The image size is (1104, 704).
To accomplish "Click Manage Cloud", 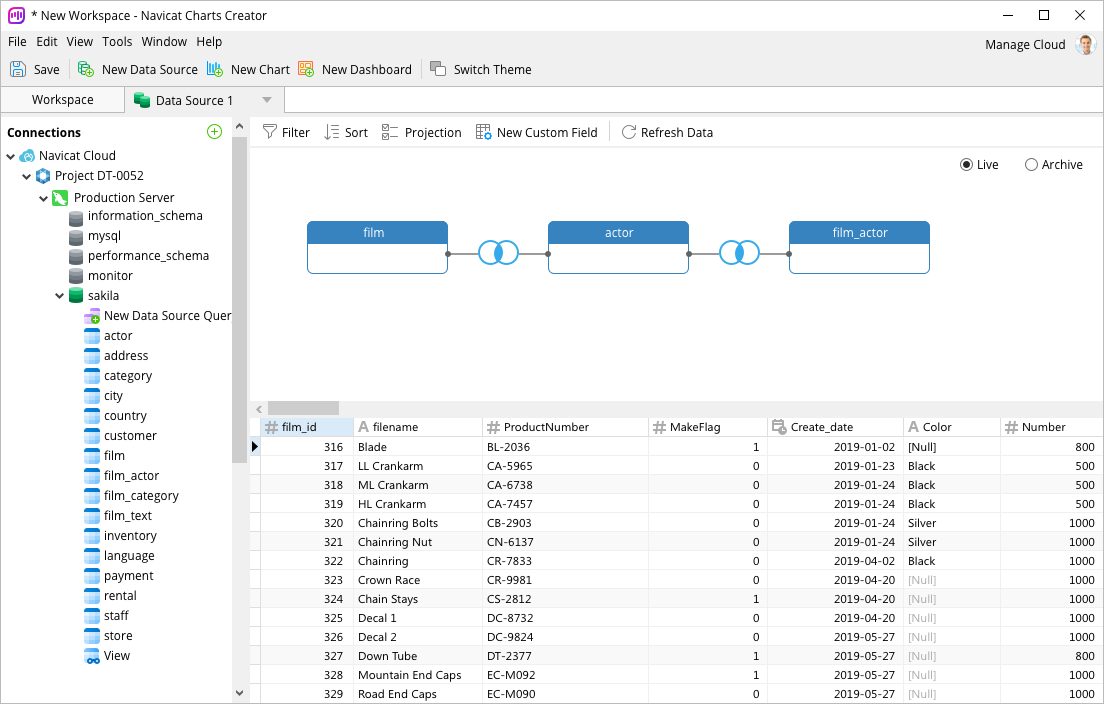I will point(1025,44).
